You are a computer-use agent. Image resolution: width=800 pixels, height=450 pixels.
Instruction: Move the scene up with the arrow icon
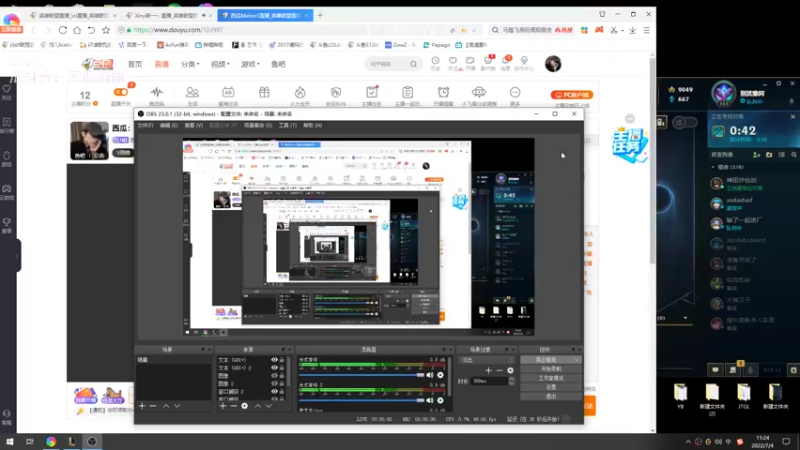[x=166, y=406]
